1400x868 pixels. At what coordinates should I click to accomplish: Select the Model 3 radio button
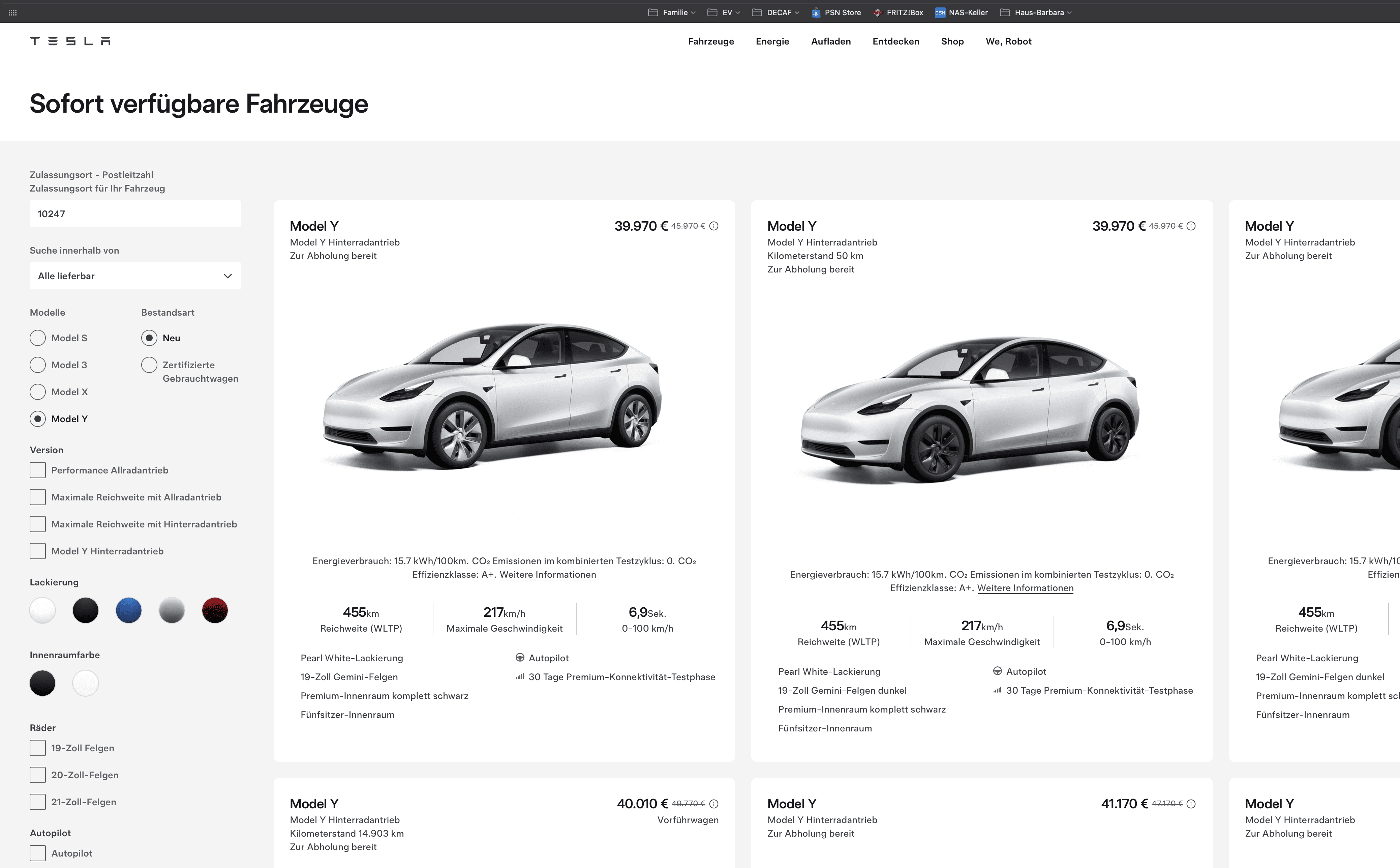(x=38, y=365)
